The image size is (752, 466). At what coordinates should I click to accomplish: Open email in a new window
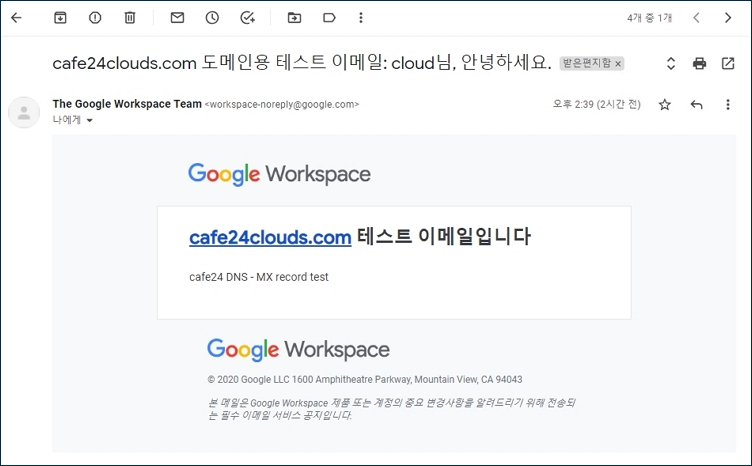tap(728, 63)
